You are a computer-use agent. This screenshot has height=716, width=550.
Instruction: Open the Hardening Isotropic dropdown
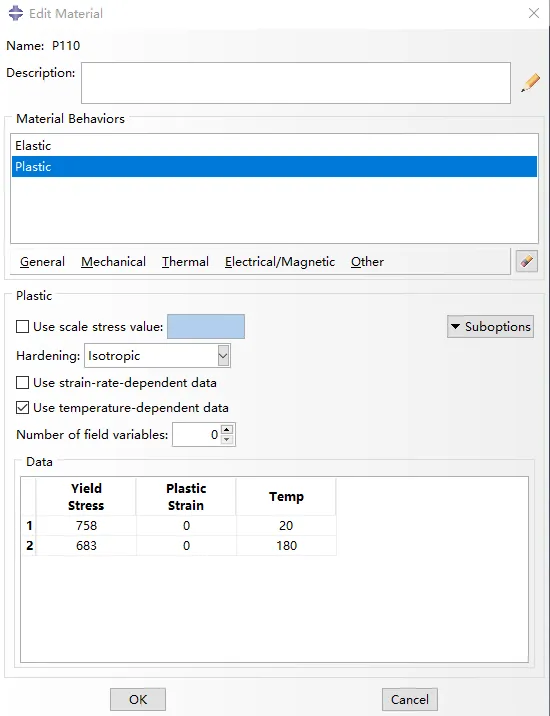point(158,356)
